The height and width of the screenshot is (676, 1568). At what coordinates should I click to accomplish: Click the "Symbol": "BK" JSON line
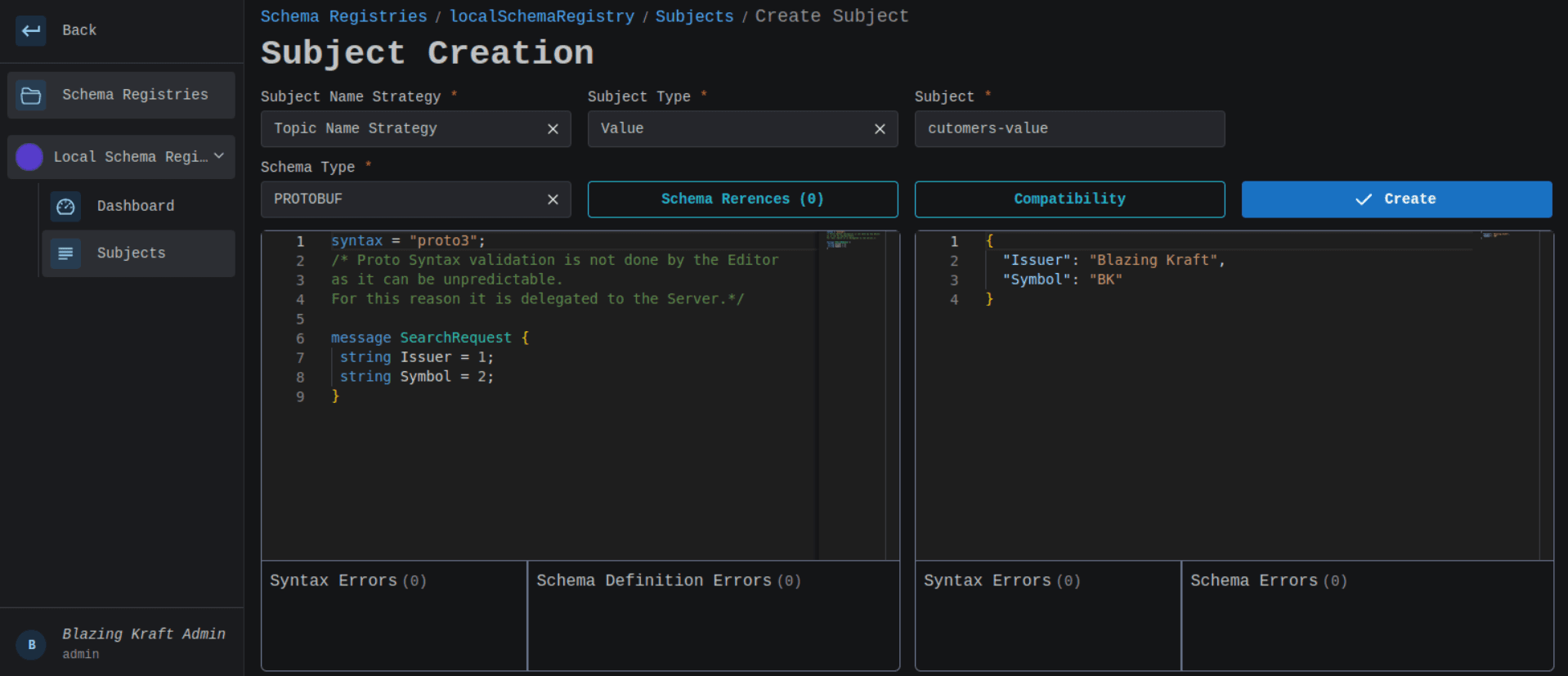tap(1062, 280)
